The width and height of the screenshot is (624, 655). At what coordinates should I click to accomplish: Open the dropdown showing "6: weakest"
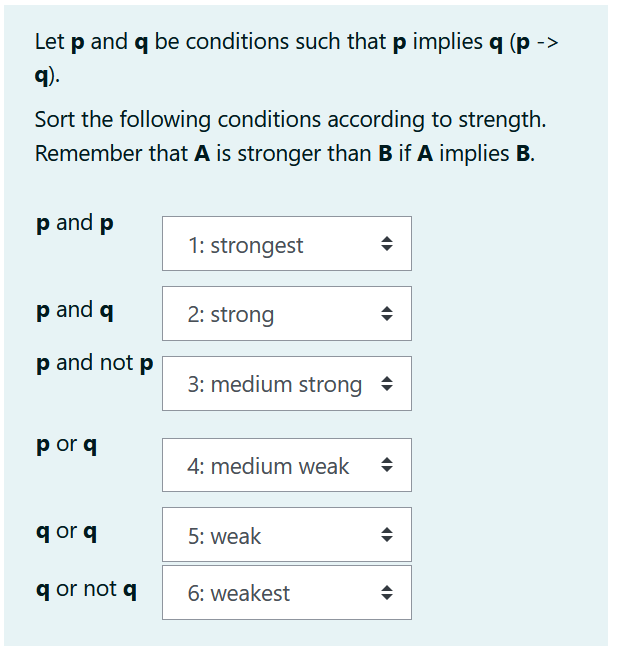click(286, 593)
